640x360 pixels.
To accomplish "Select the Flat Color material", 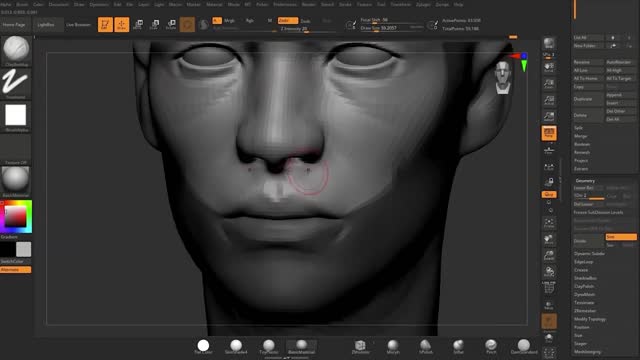I will tap(203, 347).
